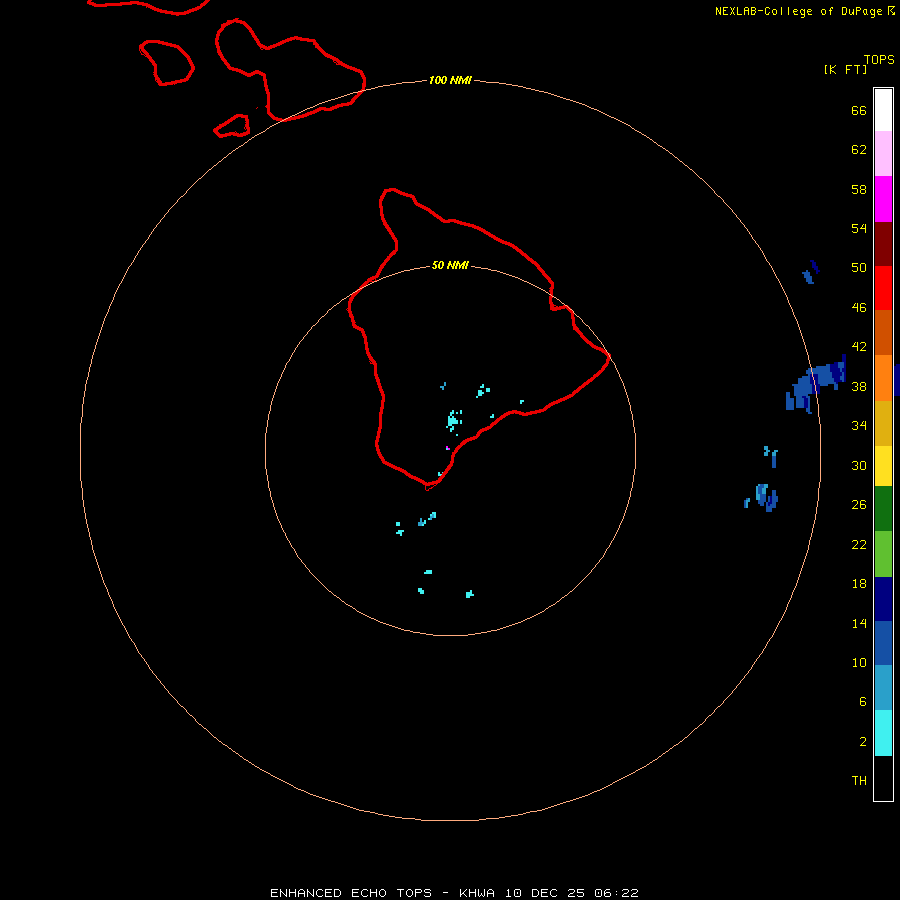Click the medium blue legend swatch
Viewport: 900px width, 900px height.
click(x=883, y=643)
